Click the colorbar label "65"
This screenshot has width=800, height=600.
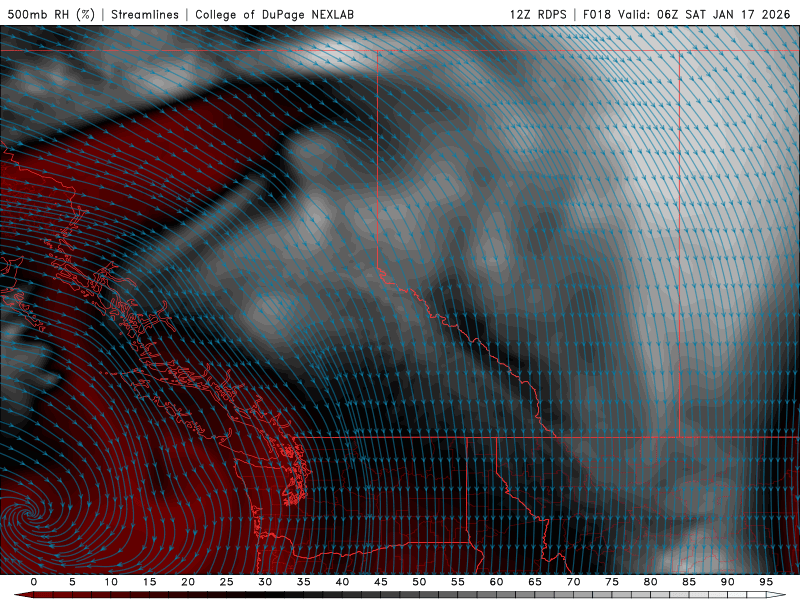(535, 582)
